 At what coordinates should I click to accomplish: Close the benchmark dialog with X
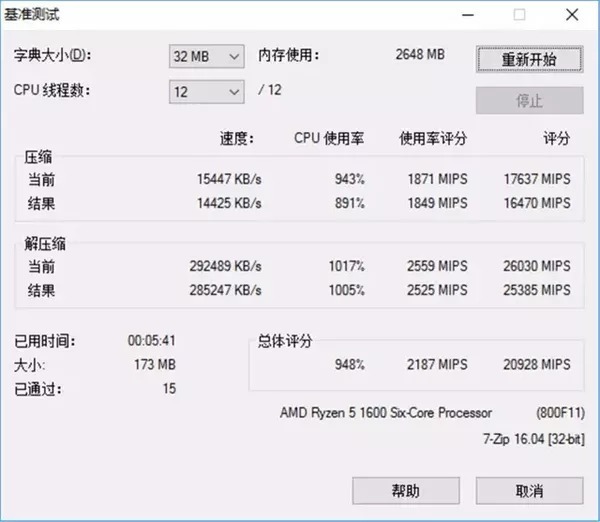click(x=570, y=15)
